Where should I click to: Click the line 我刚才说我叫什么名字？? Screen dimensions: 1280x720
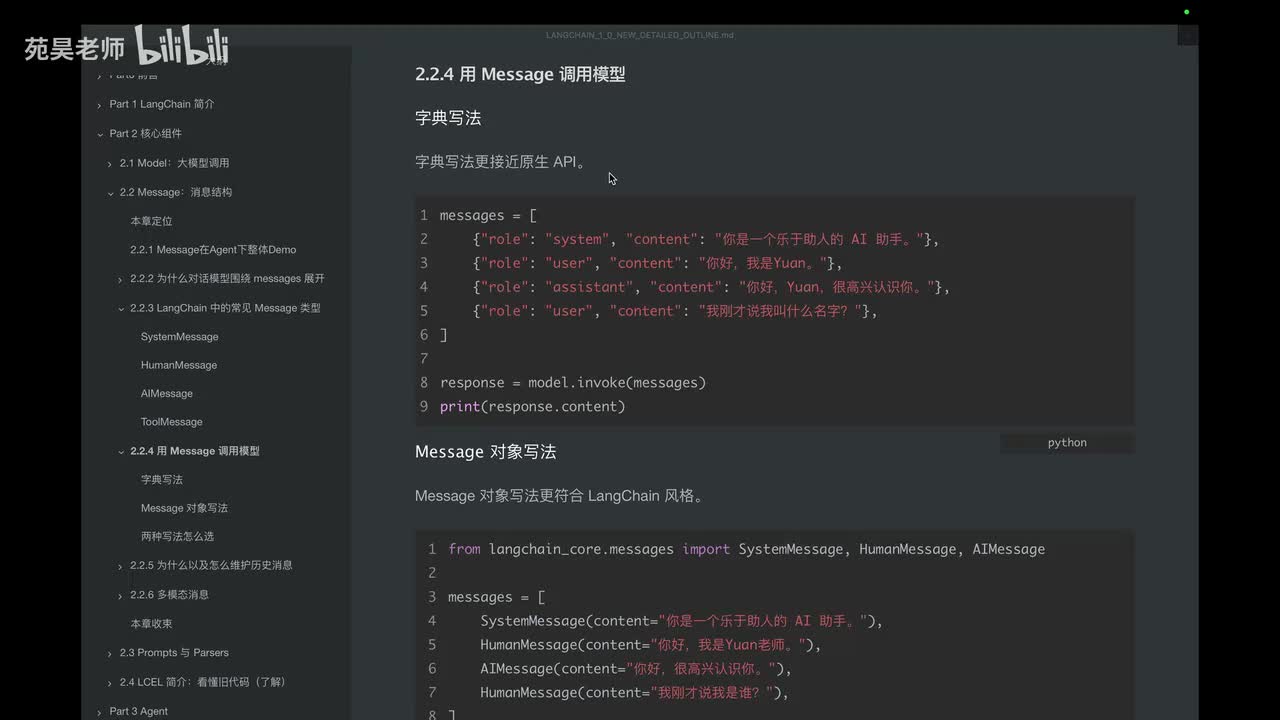[x=674, y=311]
